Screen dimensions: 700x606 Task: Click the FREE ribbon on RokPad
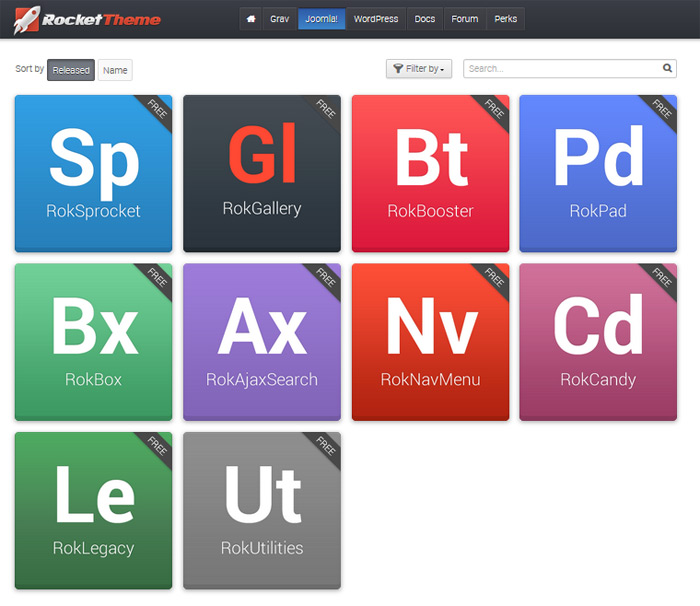tap(662, 109)
